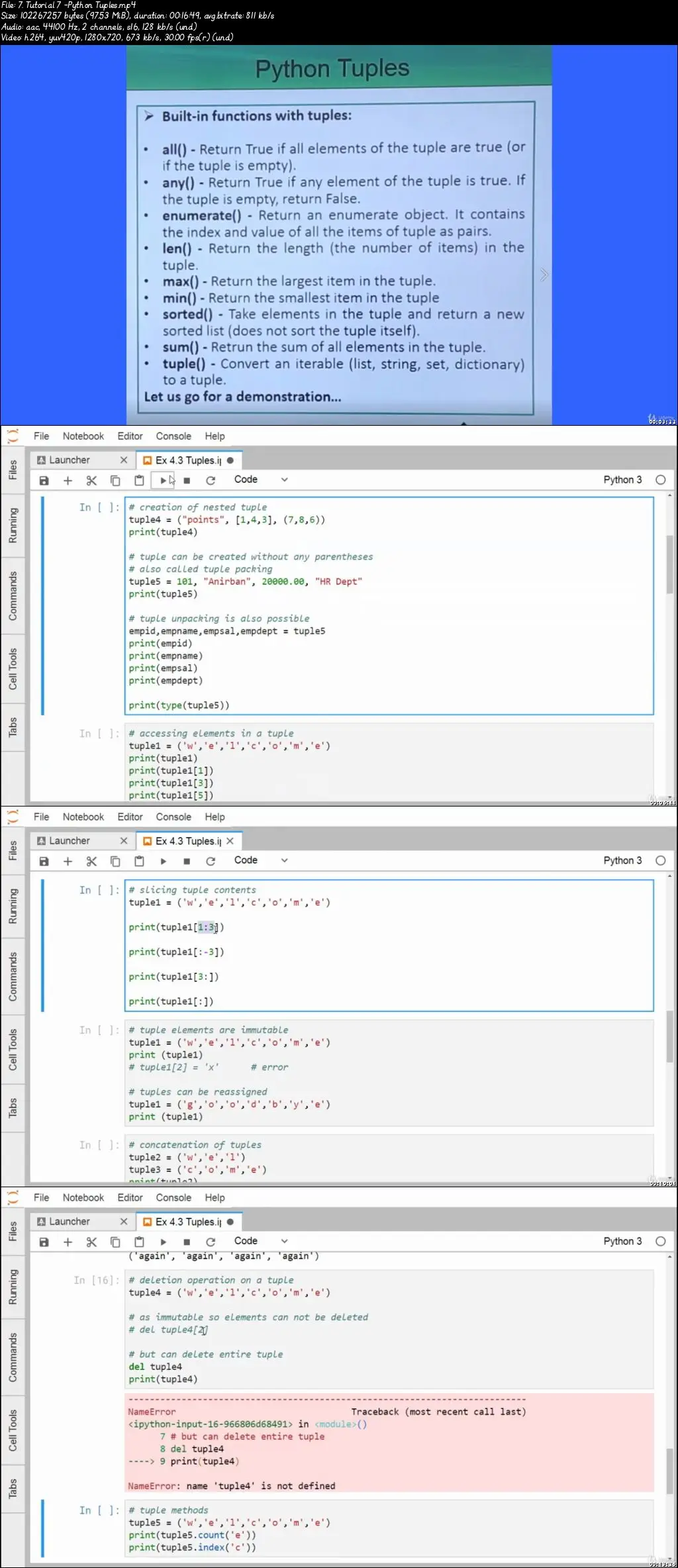Click the paste clipboard icon in nested tuple frame
This screenshot has height=1568, width=678.
(x=139, y=481)
